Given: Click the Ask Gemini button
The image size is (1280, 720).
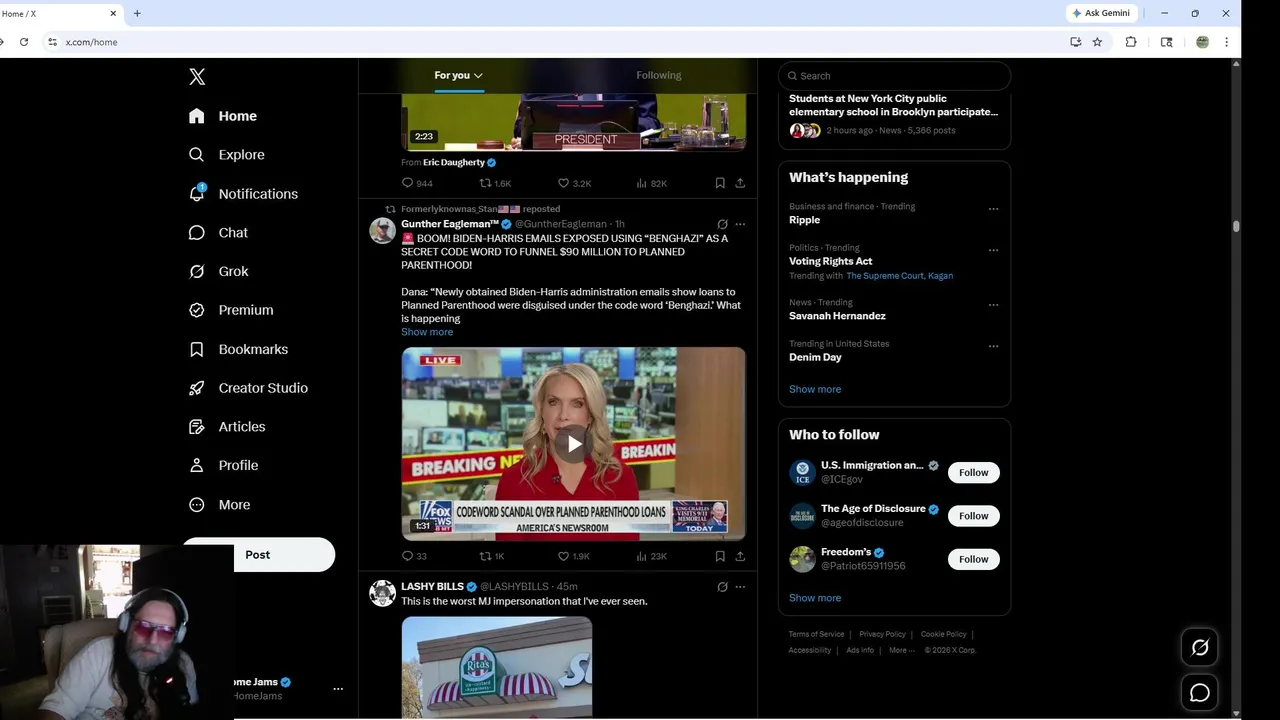Looking at the screenshot, I should pyautogui.click(x=1101, y=13).
